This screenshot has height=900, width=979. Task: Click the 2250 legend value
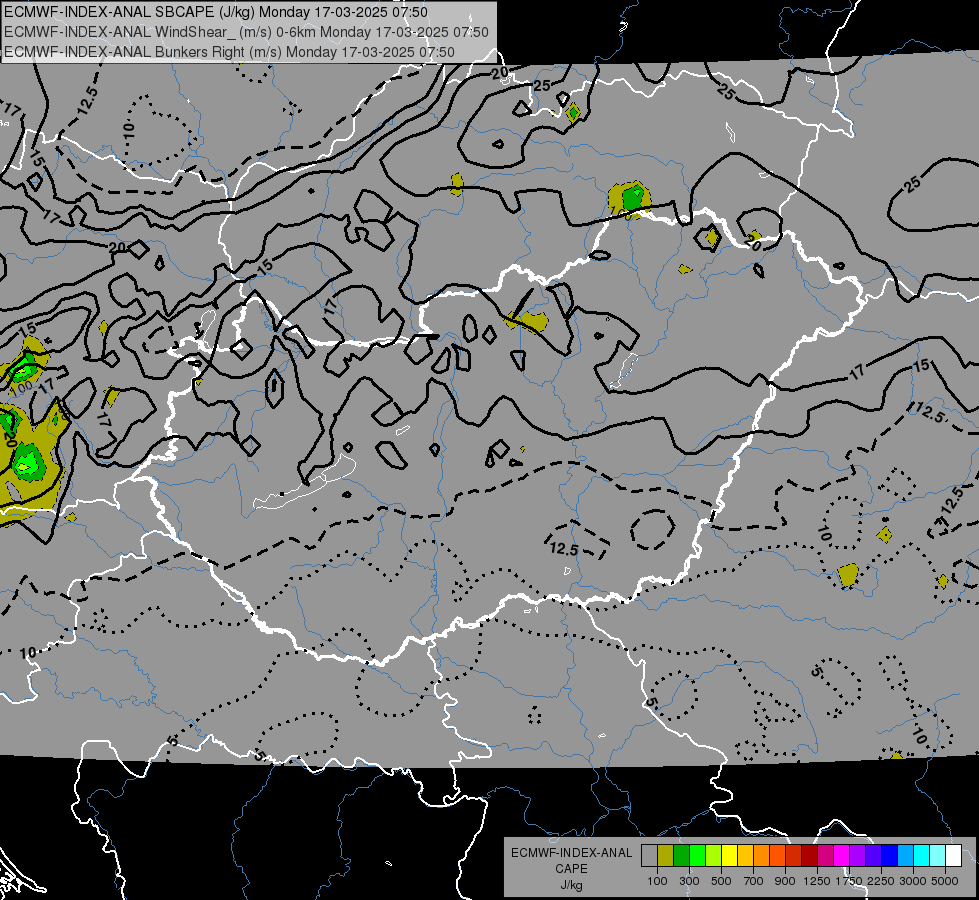pos(880,881)
